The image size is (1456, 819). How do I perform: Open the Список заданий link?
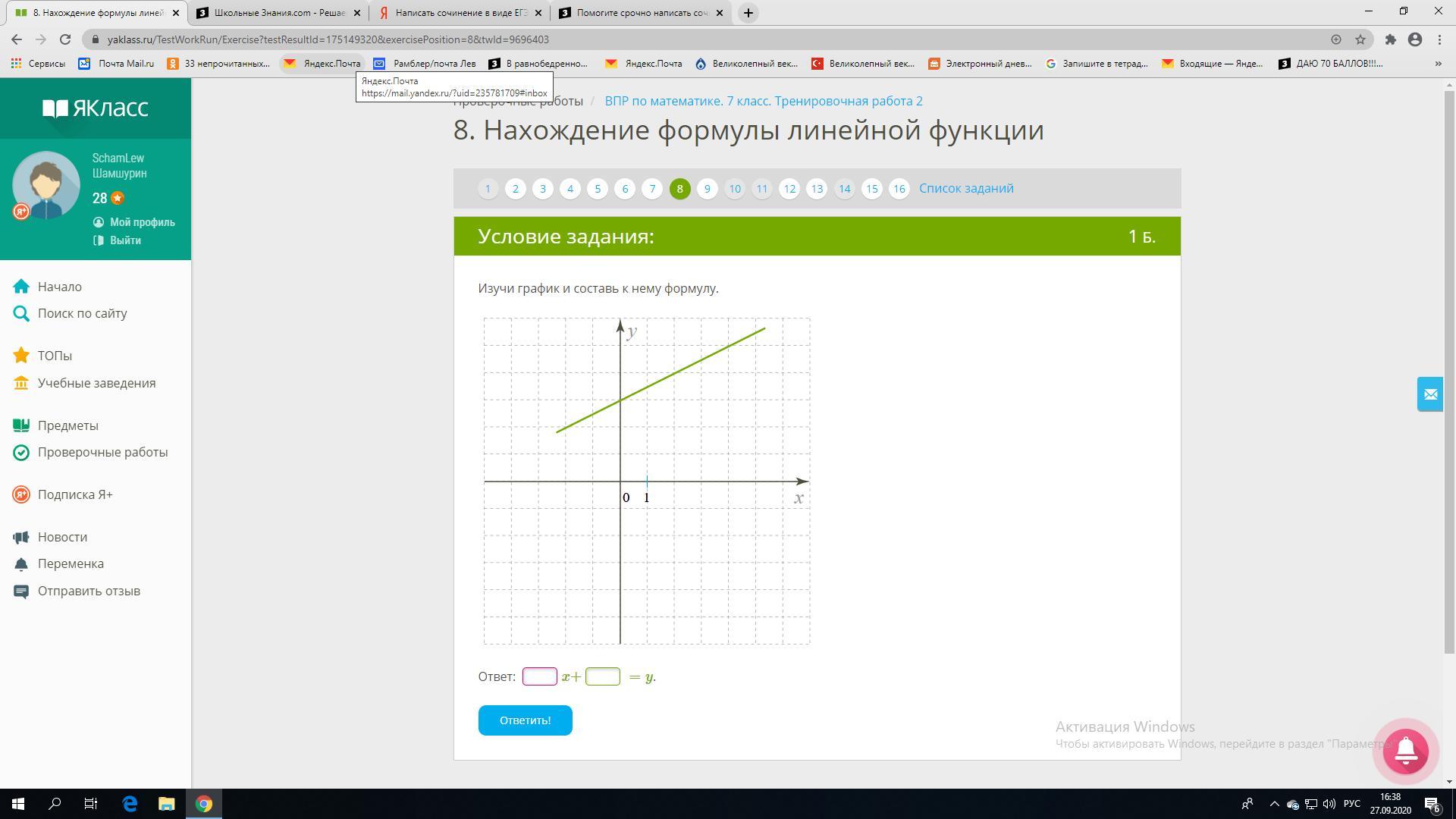966,189
